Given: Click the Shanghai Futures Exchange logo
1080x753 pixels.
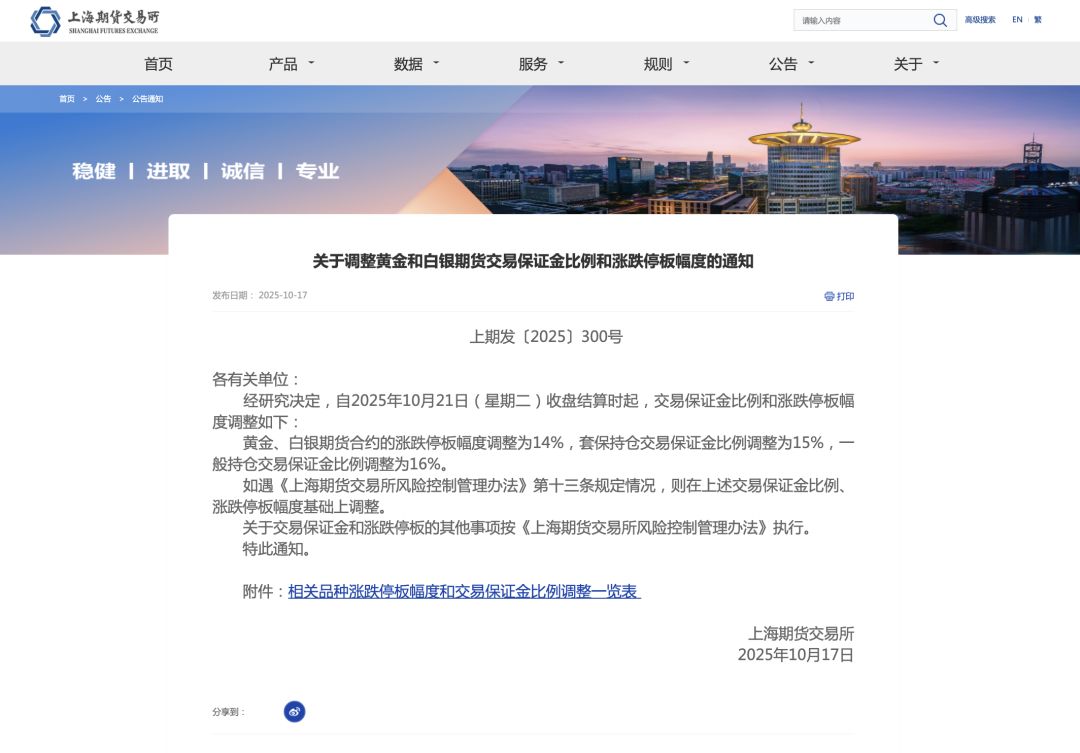Looking at the screenshot, I should 94,21.
